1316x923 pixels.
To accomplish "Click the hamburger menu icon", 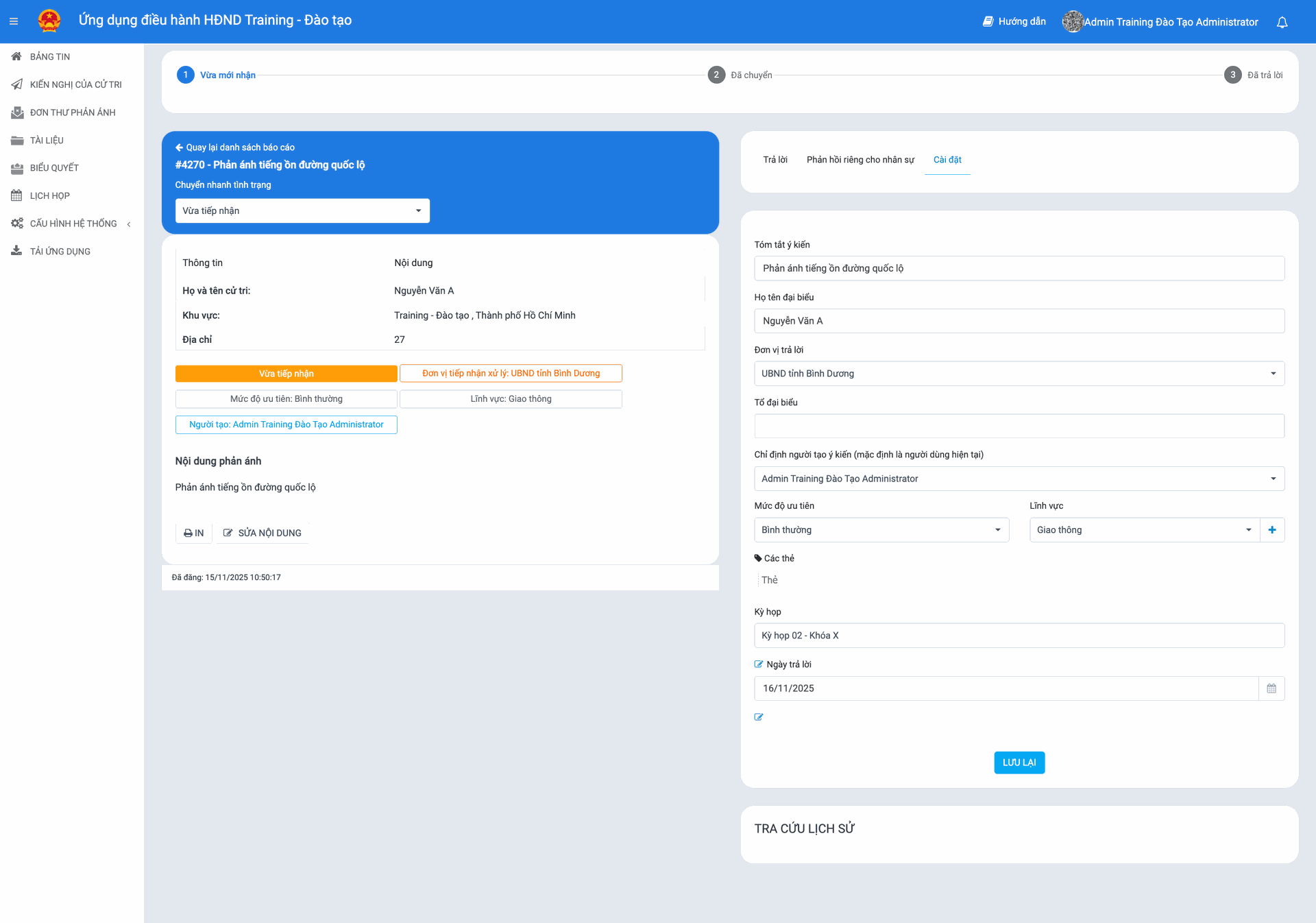I will 14,21.
